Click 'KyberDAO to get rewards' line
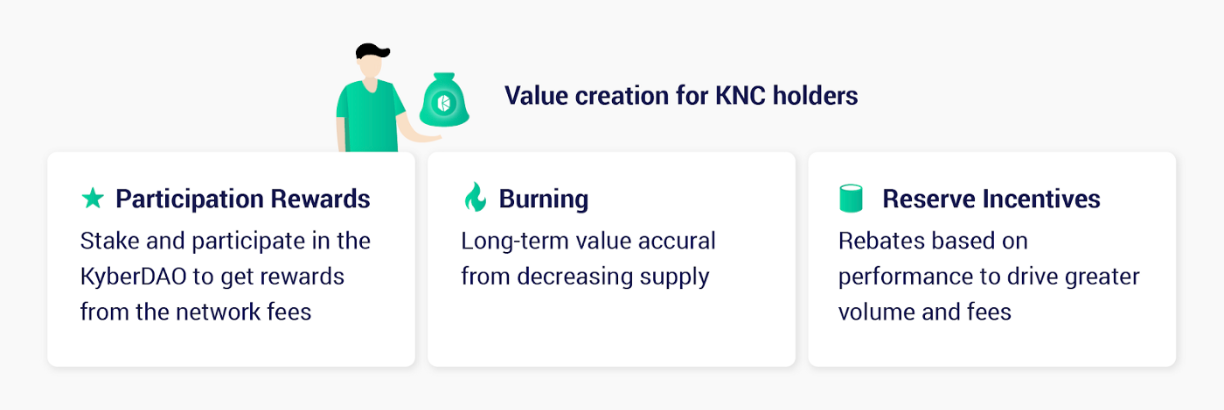Viewport: 1224px width, 410px height. (212, 276)
